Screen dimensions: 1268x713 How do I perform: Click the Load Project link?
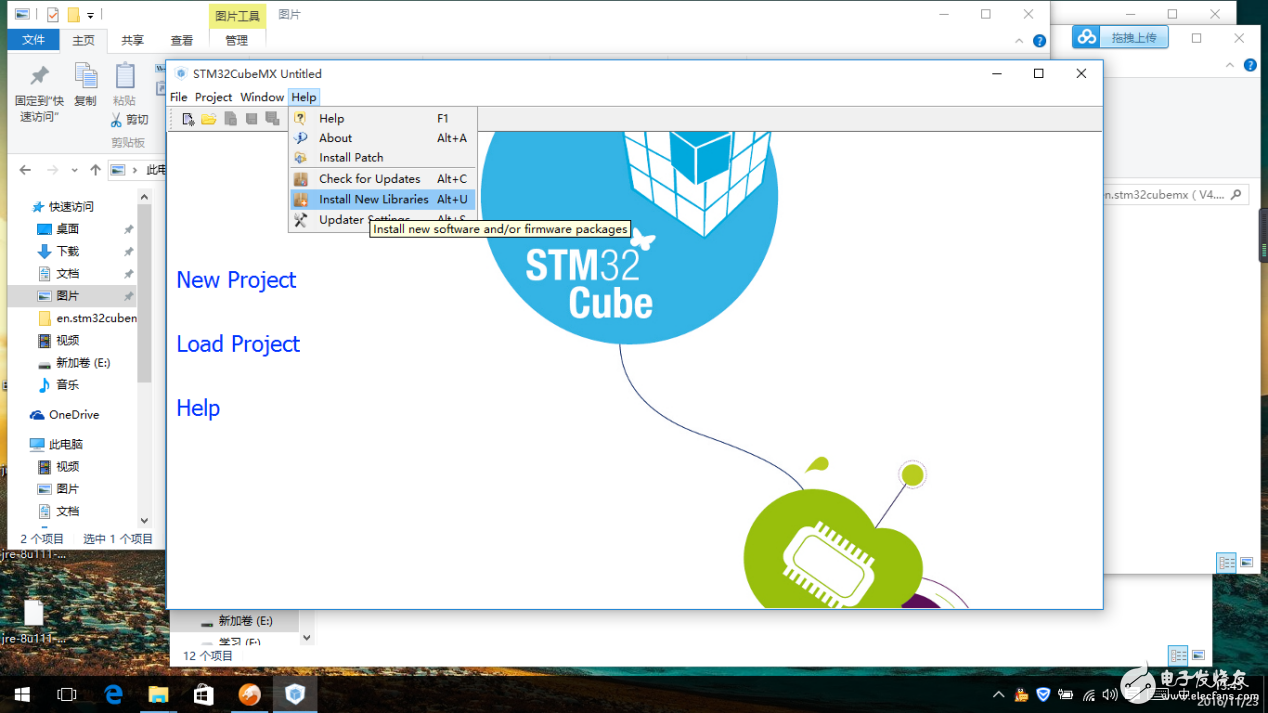pyautogui.click(x=238, y=344)
